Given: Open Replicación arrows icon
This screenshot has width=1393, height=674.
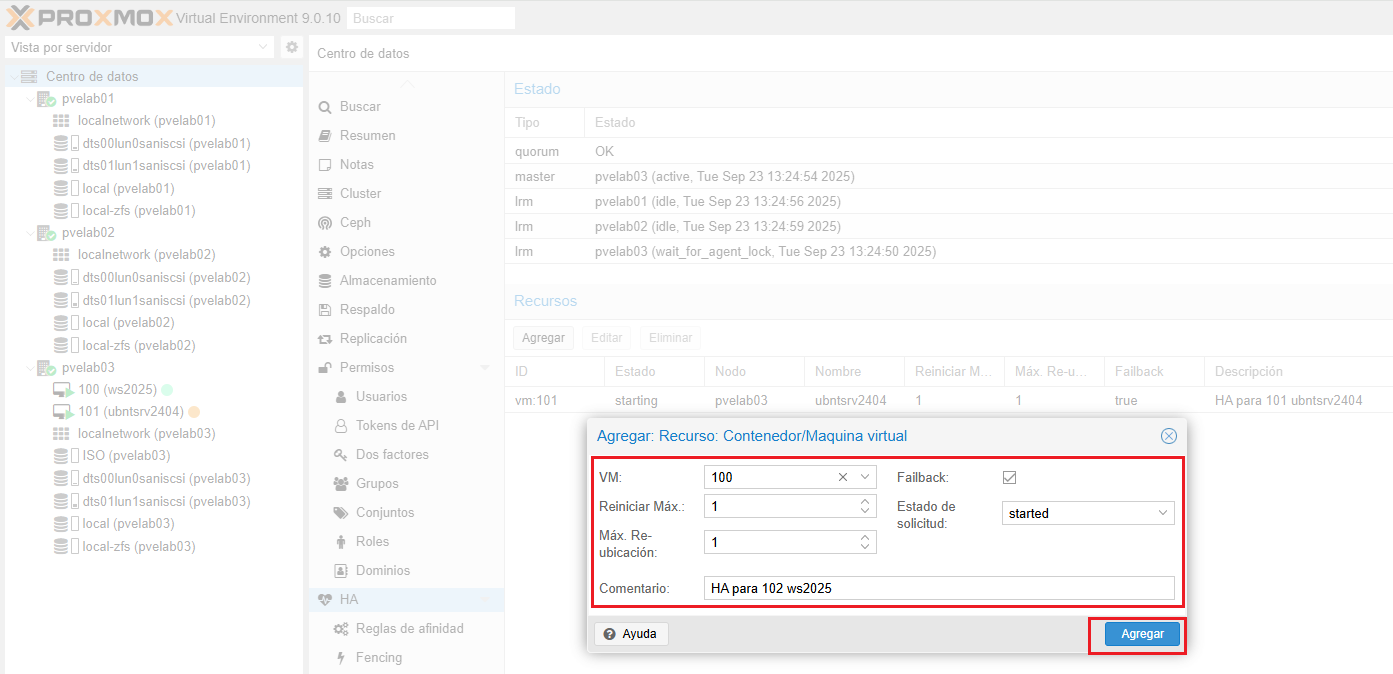Looking at the screenshot, I should tap(324, 339).
